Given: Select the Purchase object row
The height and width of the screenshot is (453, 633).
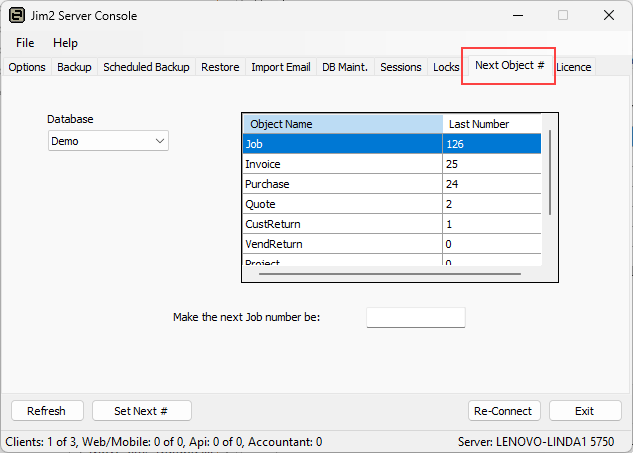Looking at the screenshot, I should [x=342, y=184].
